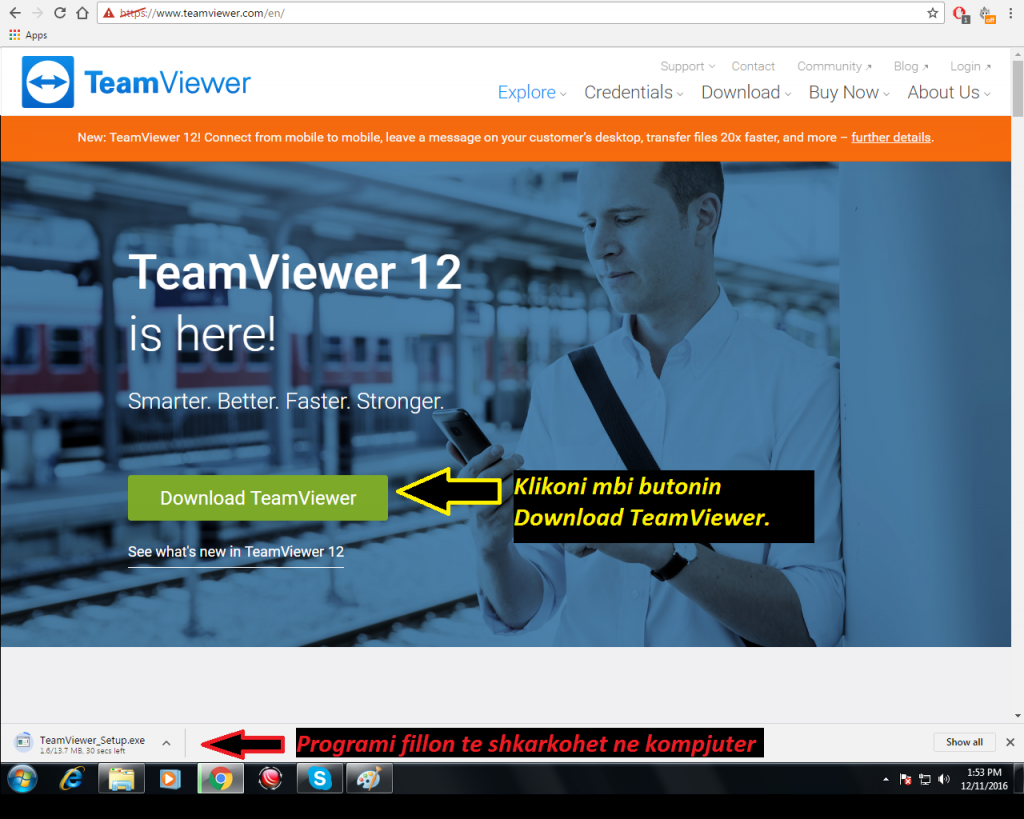Show hidden system tray icons
The height and width of the screenshot is (819, 1024).
886,779
